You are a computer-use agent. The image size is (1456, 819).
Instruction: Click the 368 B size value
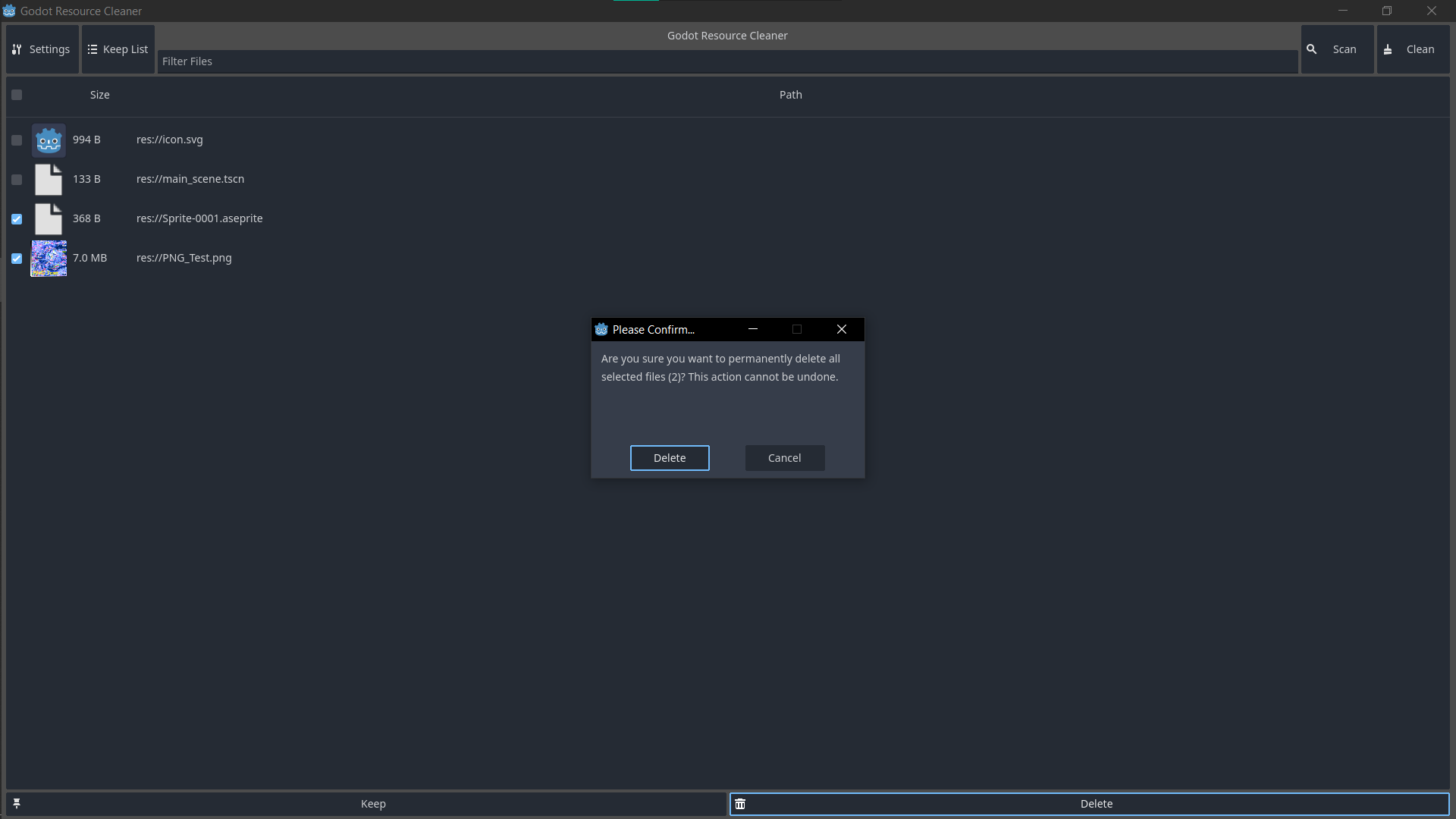[x=86, y=218]
